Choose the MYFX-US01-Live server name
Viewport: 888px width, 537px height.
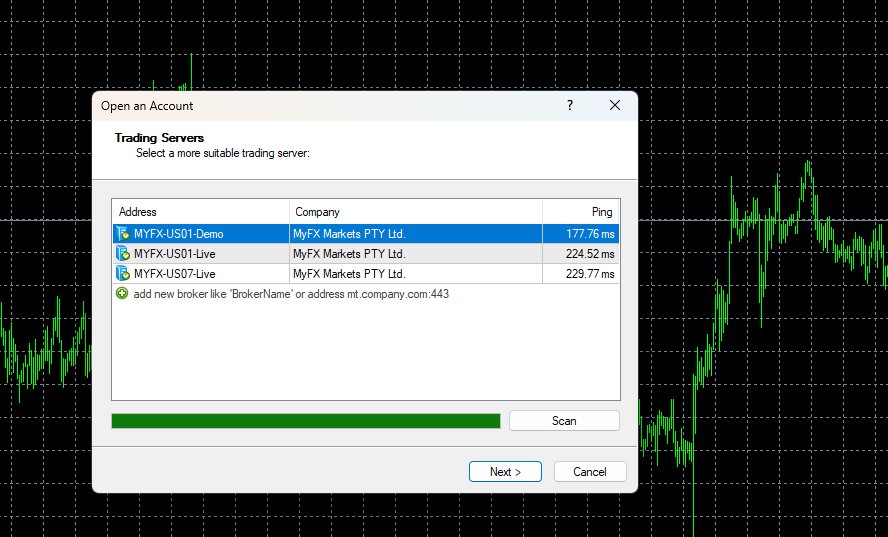(x=175, y=254)
